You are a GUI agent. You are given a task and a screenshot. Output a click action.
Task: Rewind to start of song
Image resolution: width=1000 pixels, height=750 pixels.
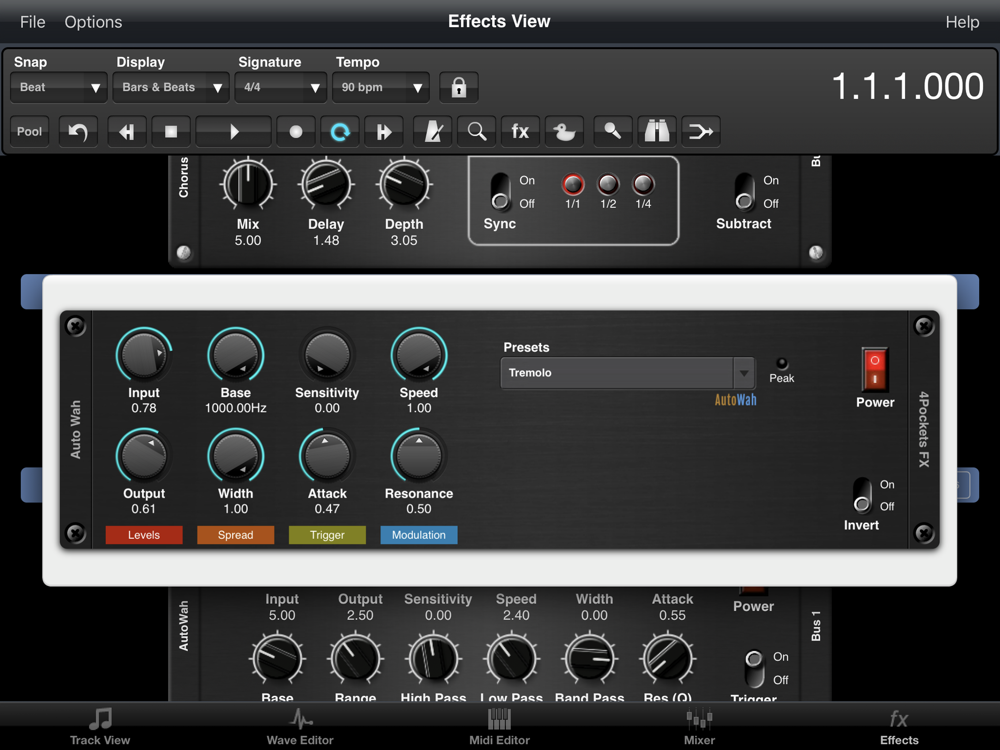coord(127,132)
